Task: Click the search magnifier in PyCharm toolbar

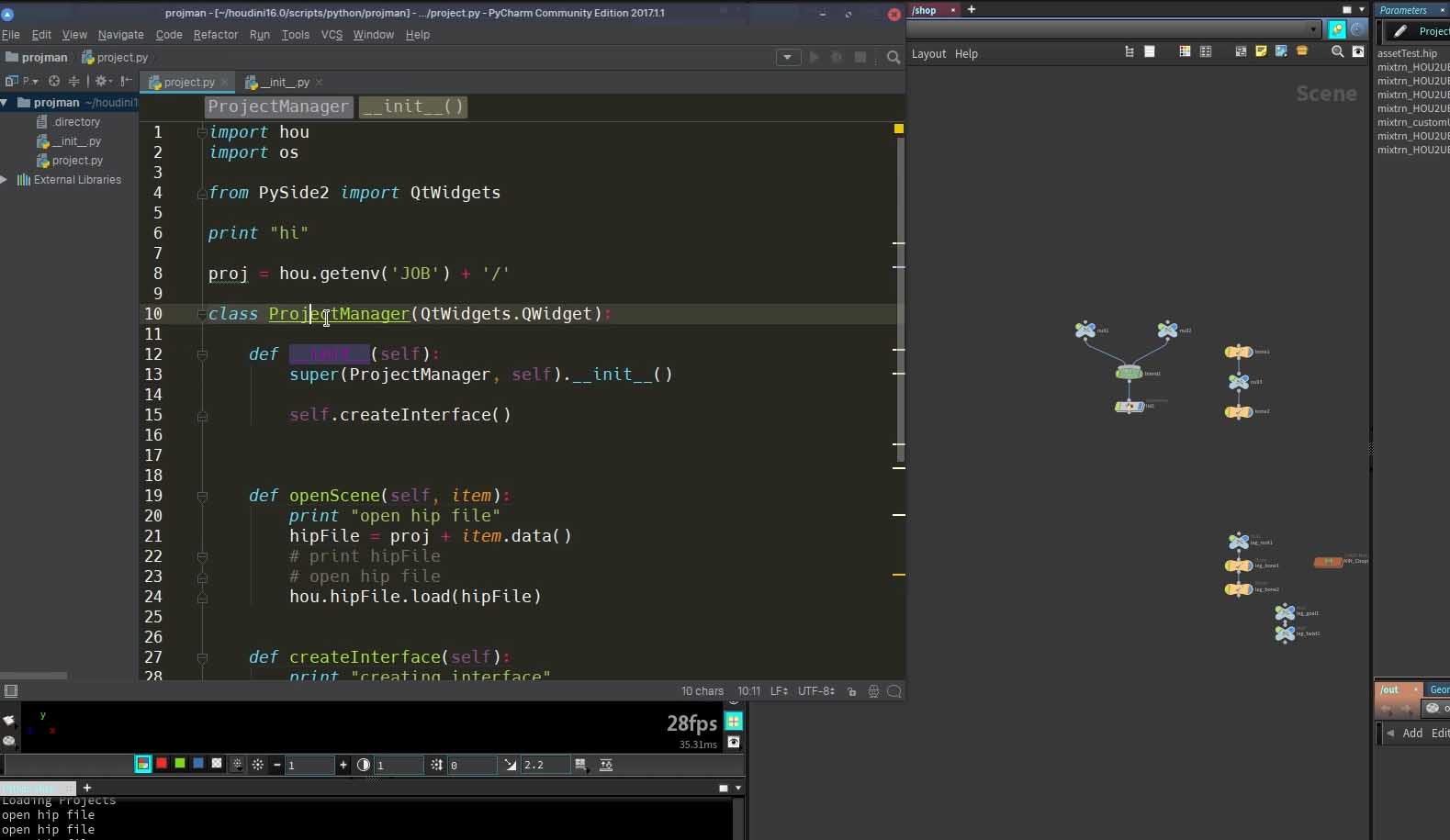Action: [893, 58]
